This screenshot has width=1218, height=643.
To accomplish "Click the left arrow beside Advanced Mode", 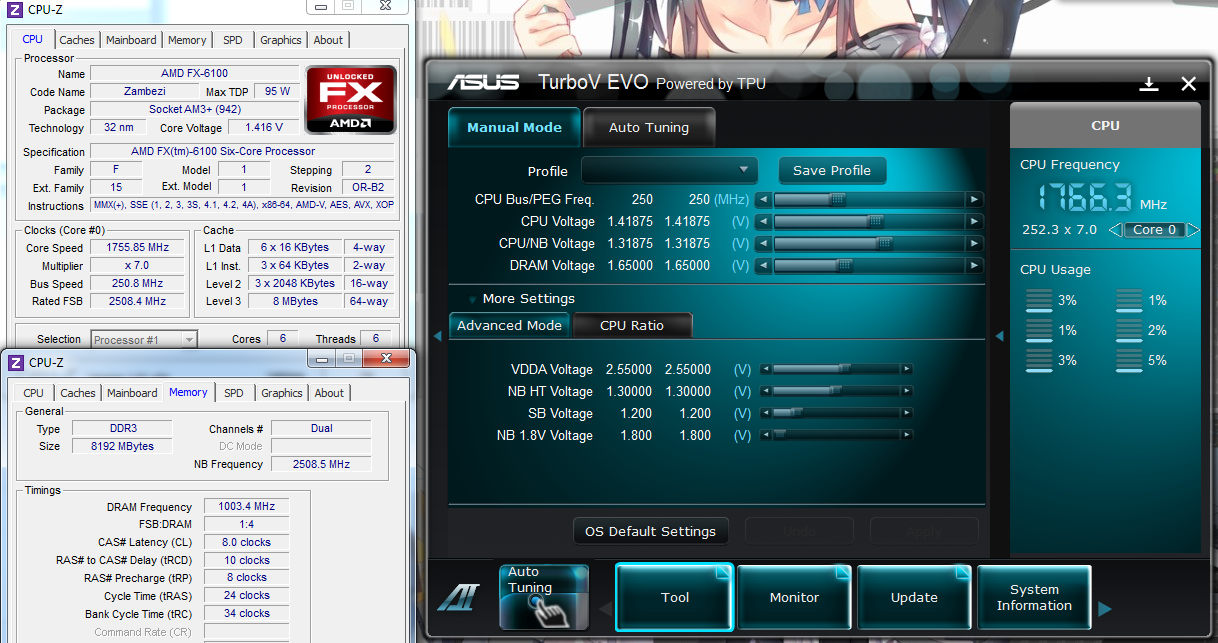I will click(x=439, y=337).
